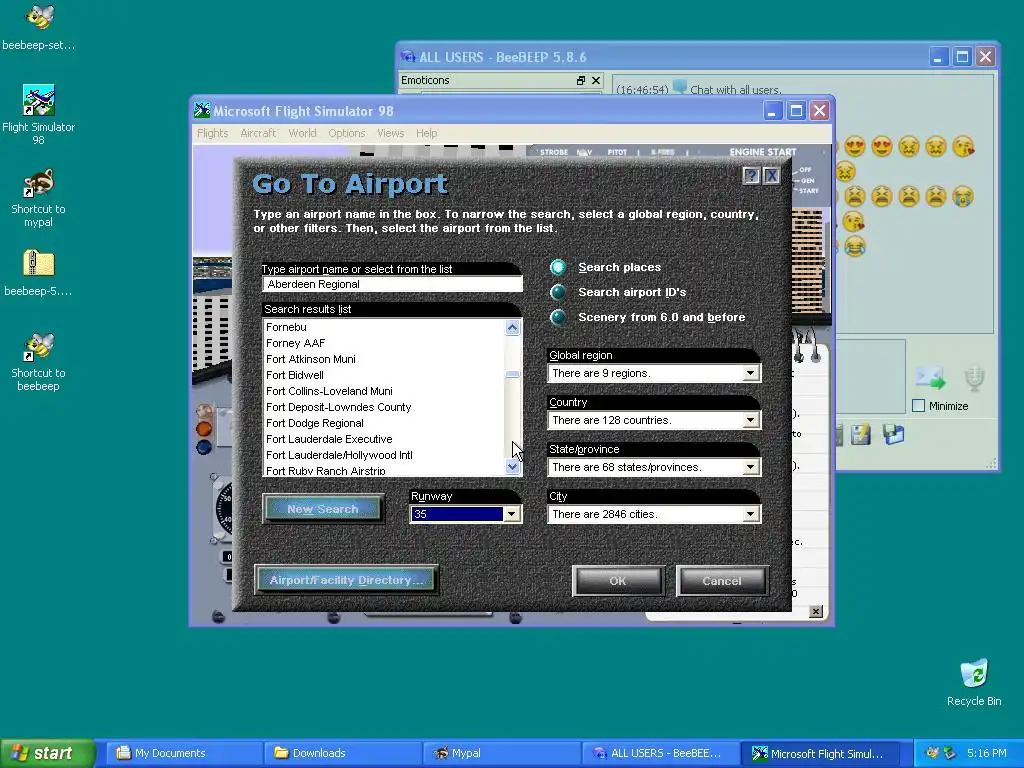
Task: Pick the tears-of-joy laughing emoji in BeeBEEP
Action: point(854,246)
